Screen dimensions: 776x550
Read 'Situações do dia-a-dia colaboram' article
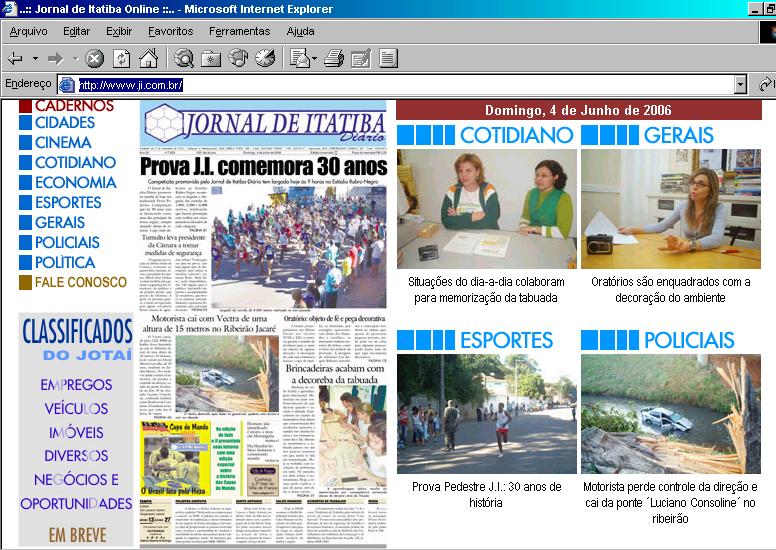pos(486,290)
